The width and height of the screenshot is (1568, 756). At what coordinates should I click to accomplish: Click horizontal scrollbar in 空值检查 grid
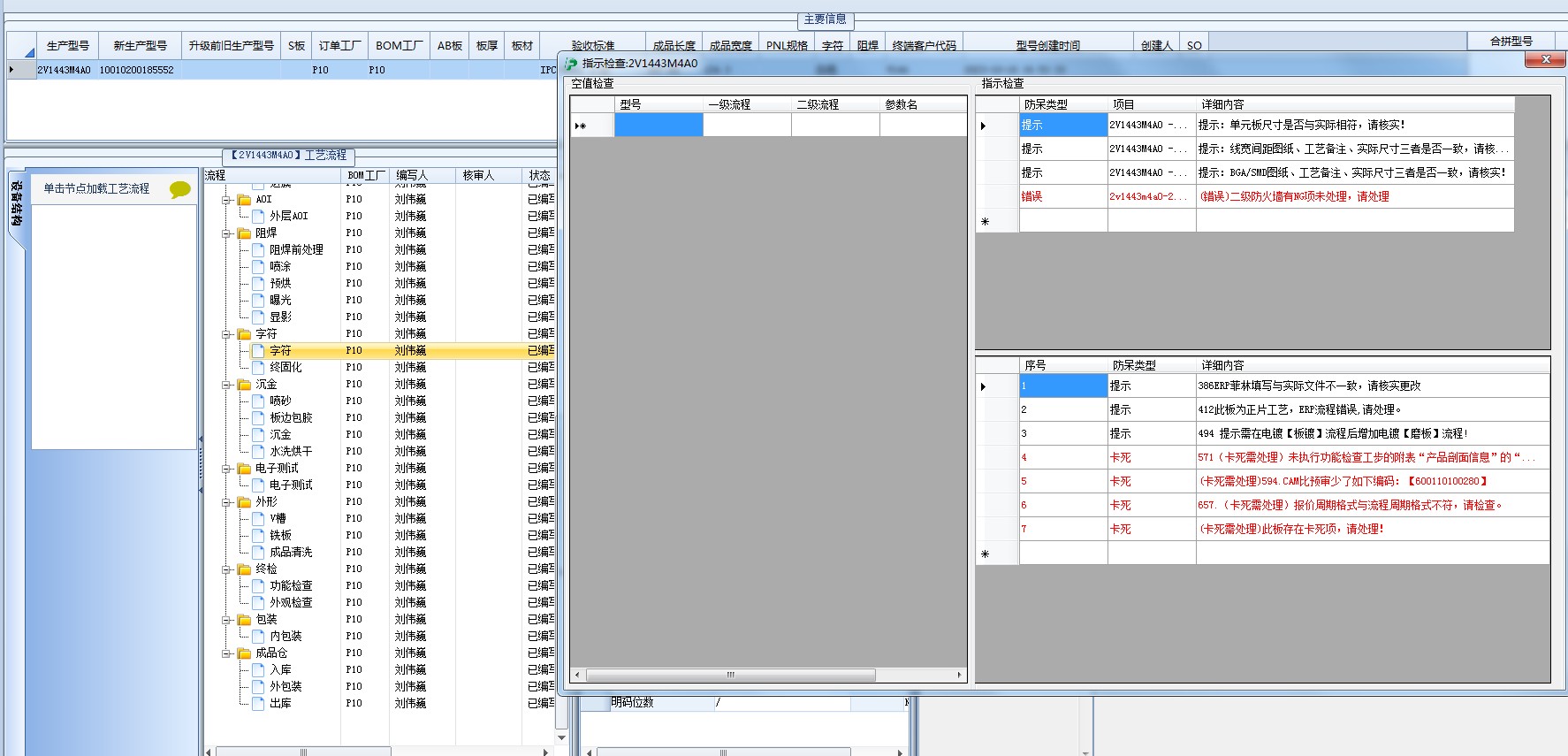[730, 675]
